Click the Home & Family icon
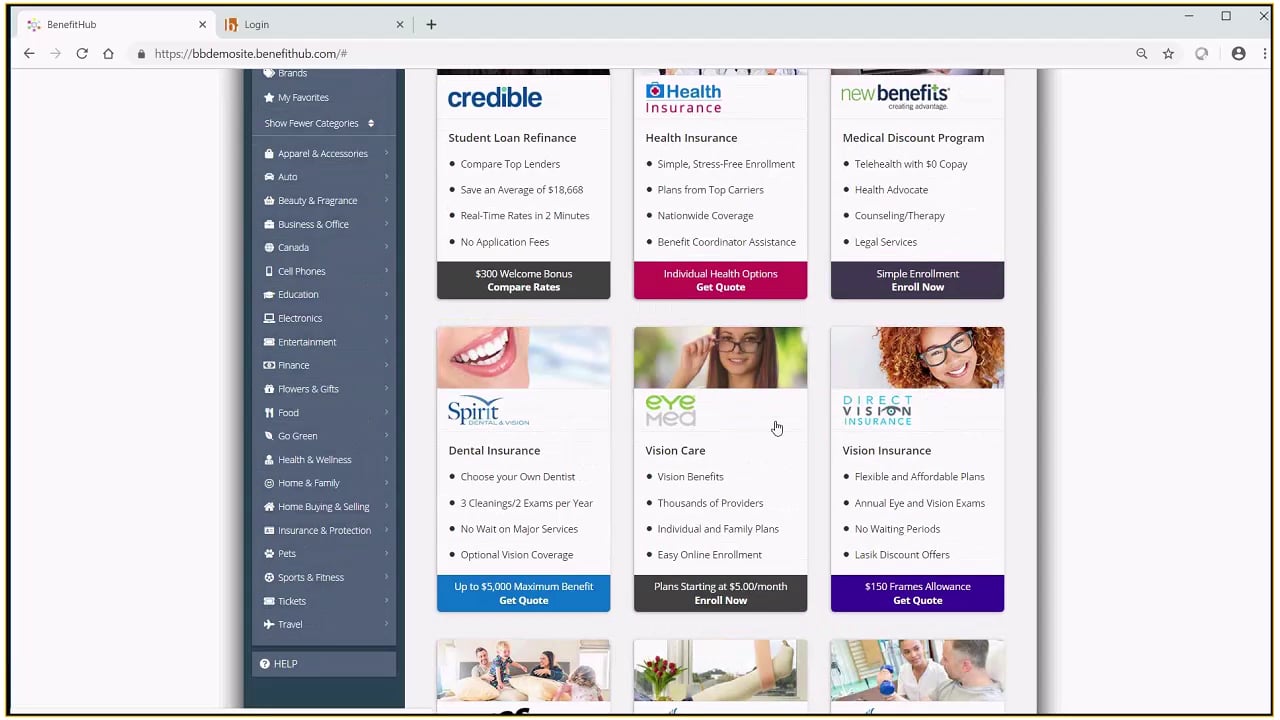This screenshot has width=1280, height=720. pos(269,483)
